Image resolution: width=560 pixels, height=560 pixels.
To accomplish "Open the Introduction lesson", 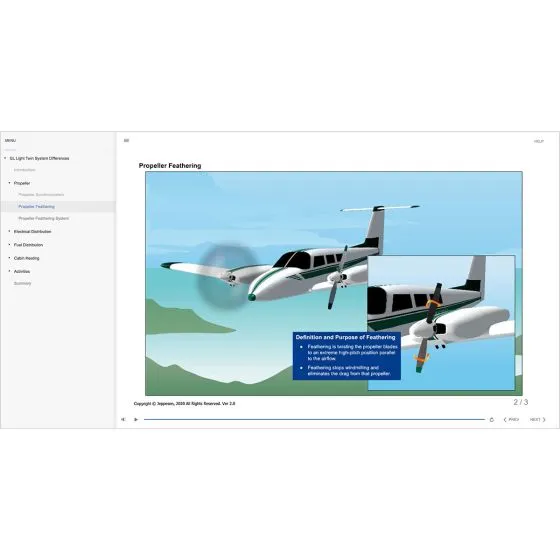I will pos(25,170).
